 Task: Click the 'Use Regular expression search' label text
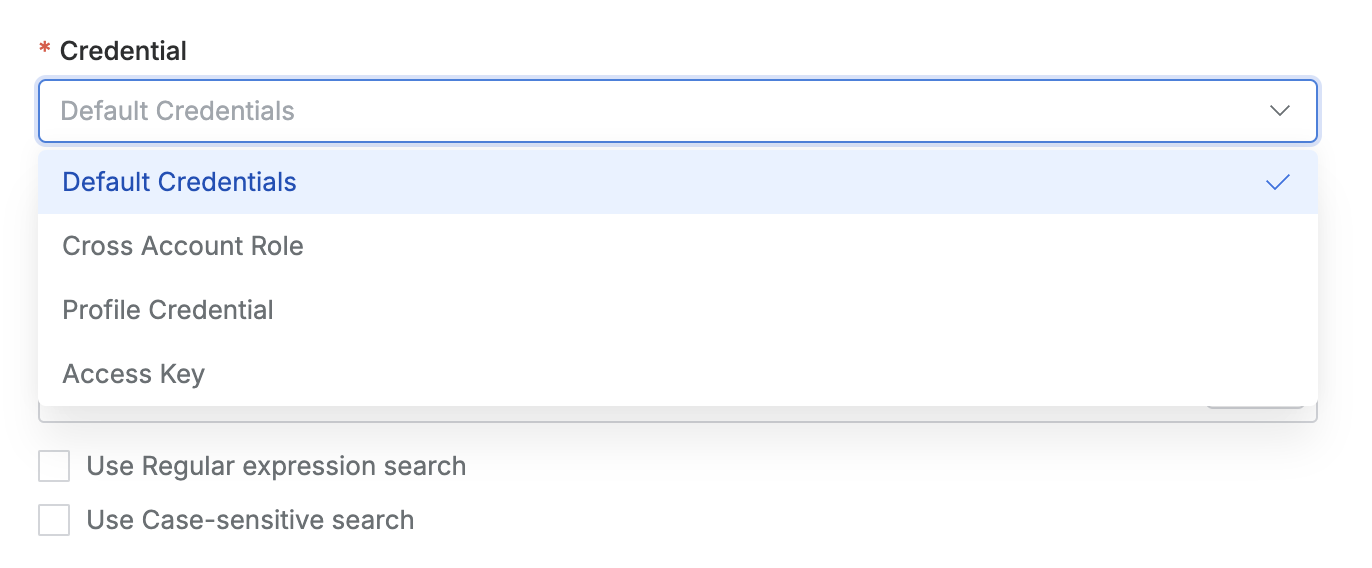276,466
